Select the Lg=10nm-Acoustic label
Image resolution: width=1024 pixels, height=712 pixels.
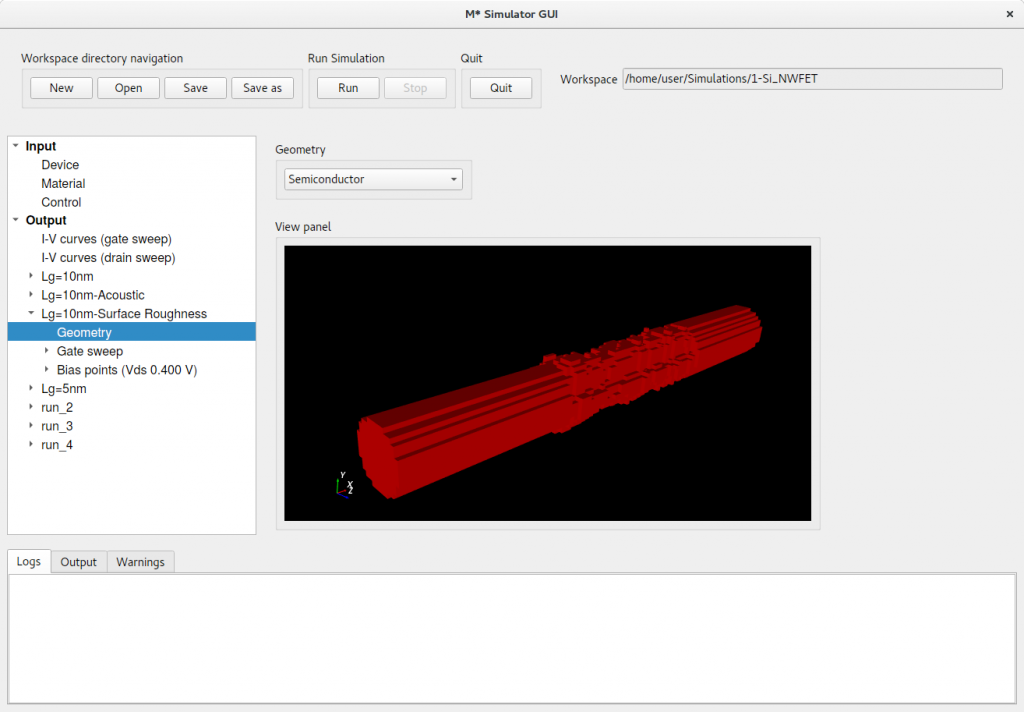coord(93,295)
